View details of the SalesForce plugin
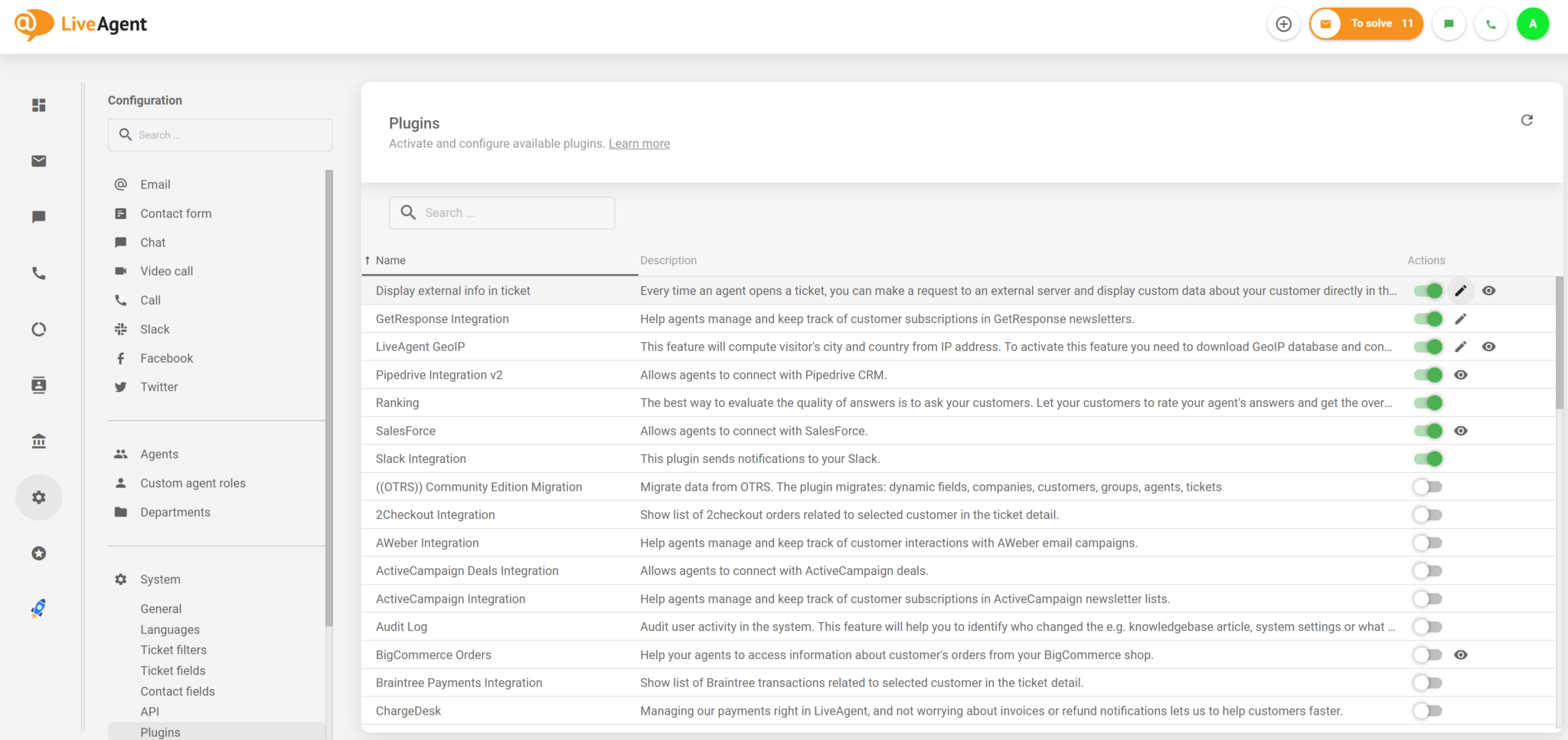The width and height of the screenshot is (1568, 740). click(x=1461, y=431)
